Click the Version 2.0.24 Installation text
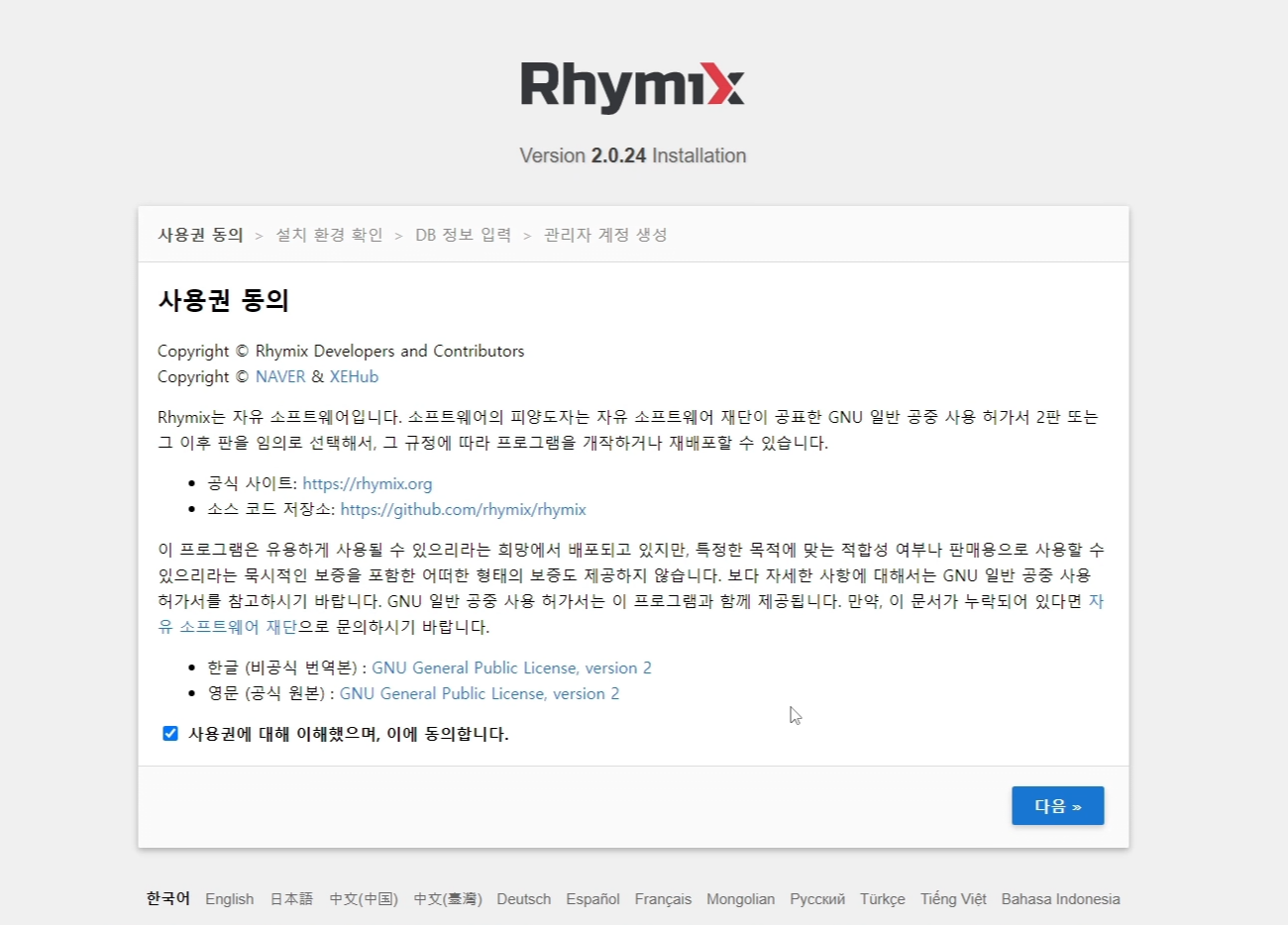Image resolution: width=1288 pixels, height=925 pixels. (632, 155)
